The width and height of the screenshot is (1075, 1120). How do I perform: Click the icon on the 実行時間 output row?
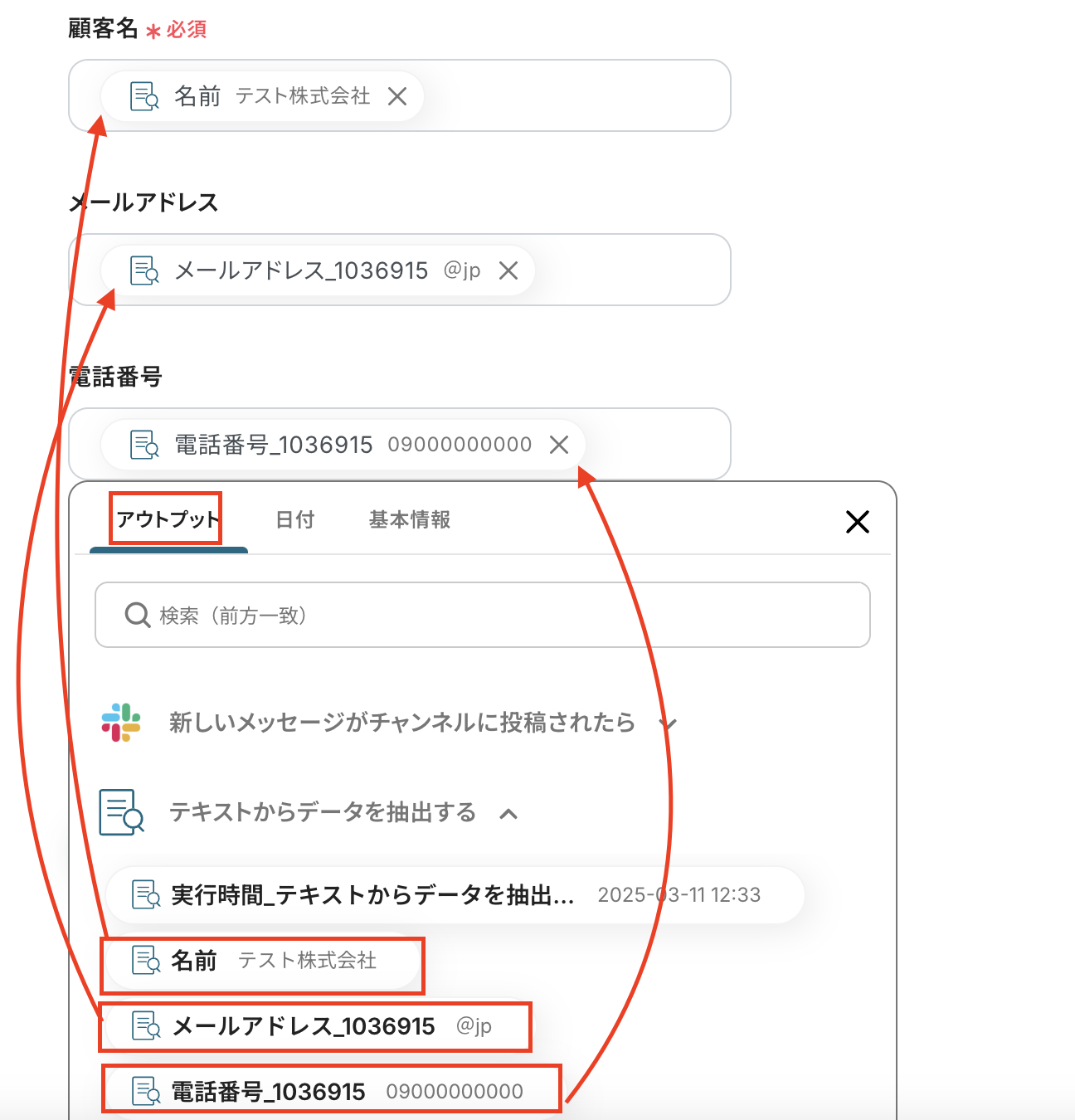pyautogui.click(x=146, y=895)
